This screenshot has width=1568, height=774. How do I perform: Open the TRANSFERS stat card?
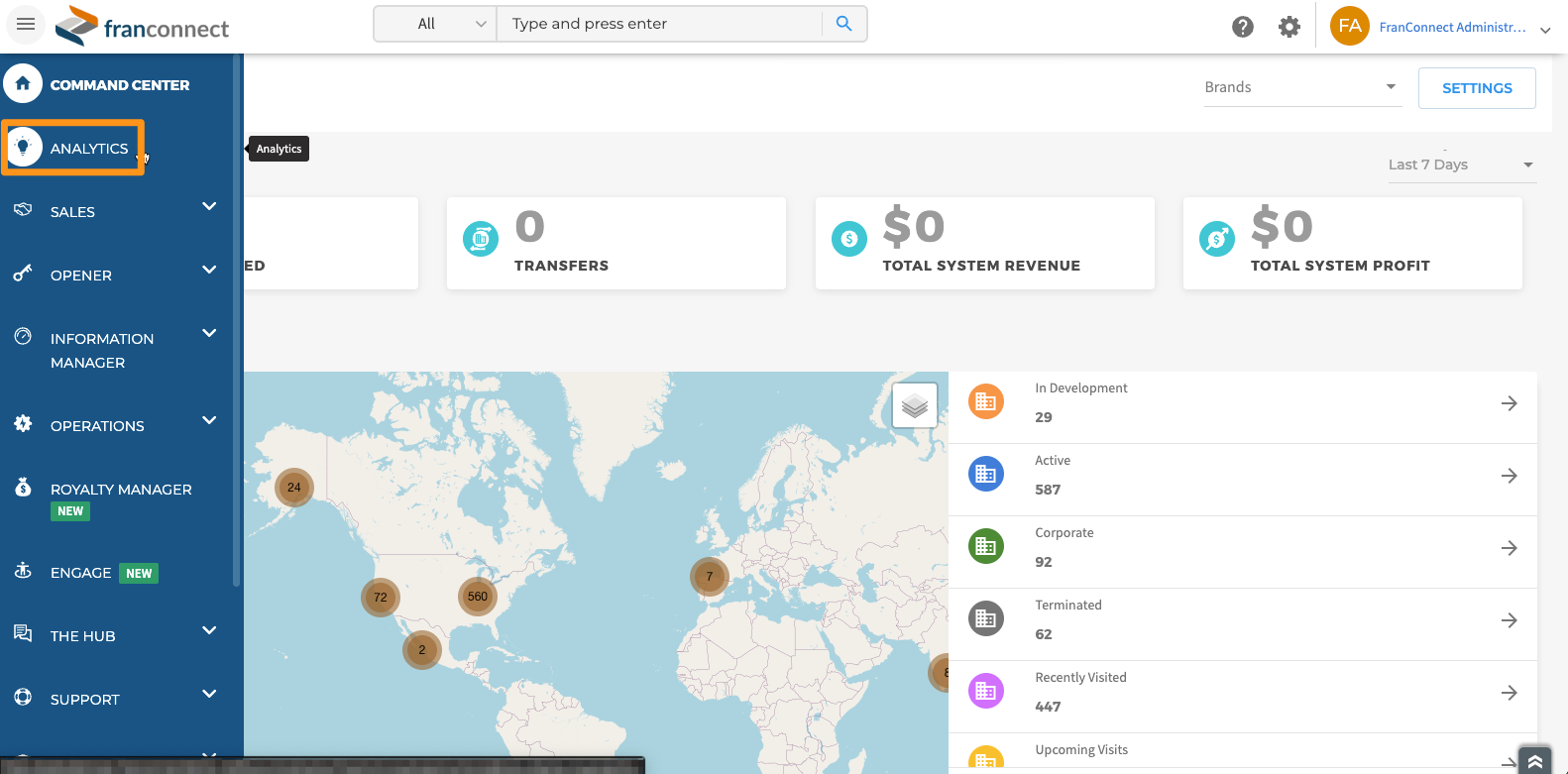(616, 243)
